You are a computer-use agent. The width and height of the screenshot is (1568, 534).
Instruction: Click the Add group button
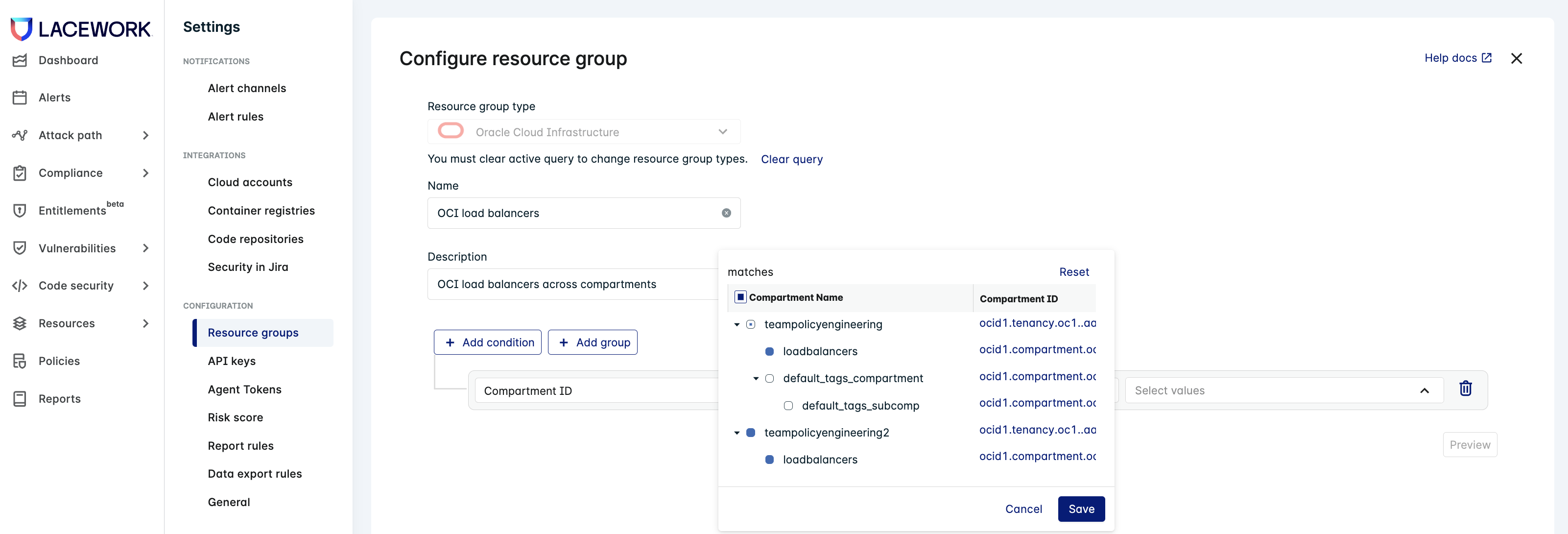click(x=592, y=342)
